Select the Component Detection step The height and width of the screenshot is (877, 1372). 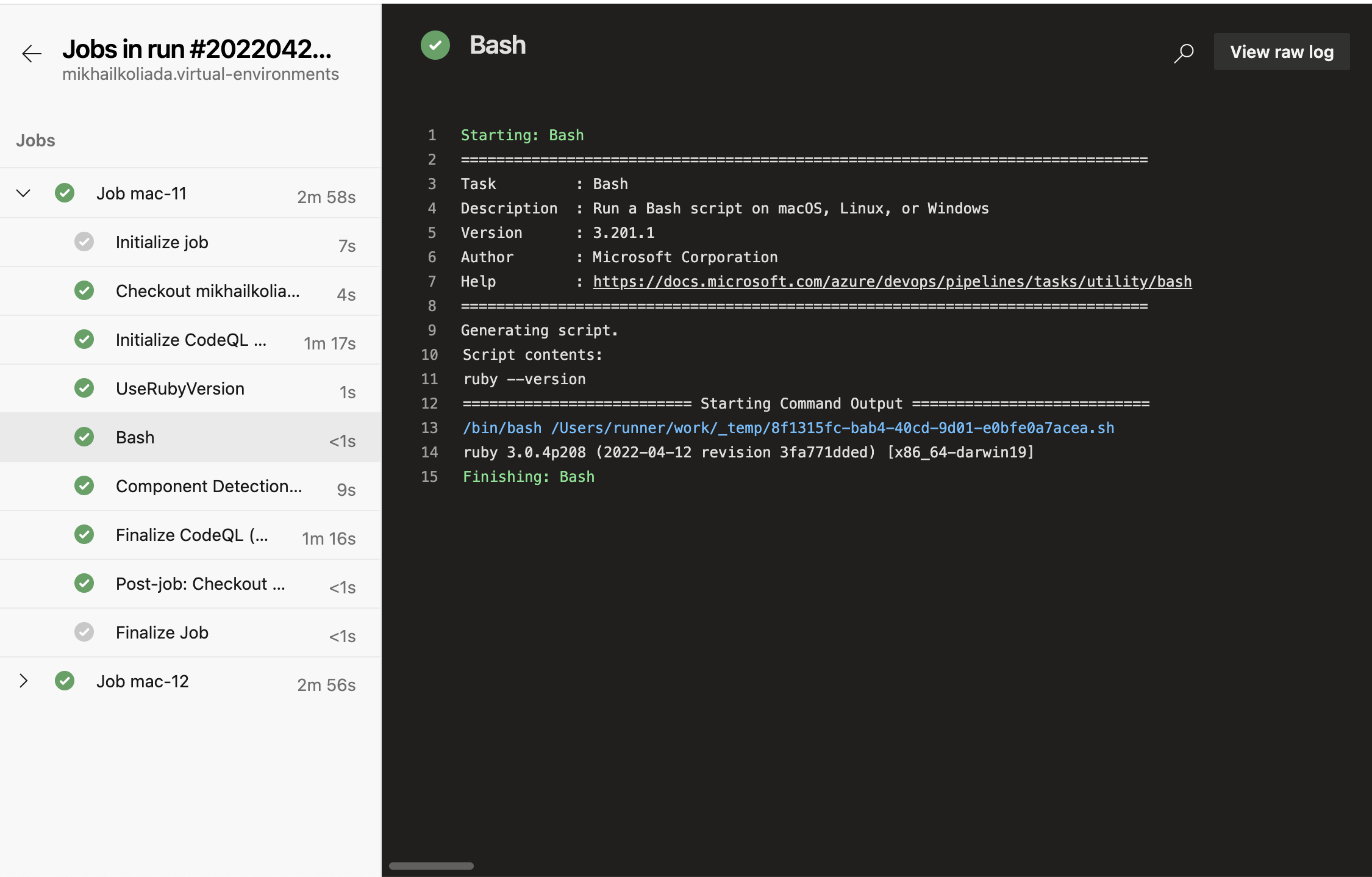(x=209, y=486)
